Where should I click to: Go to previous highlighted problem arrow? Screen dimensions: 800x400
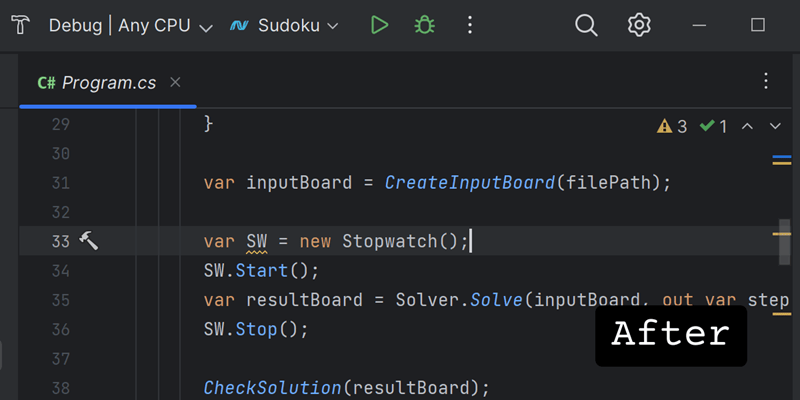748,127
